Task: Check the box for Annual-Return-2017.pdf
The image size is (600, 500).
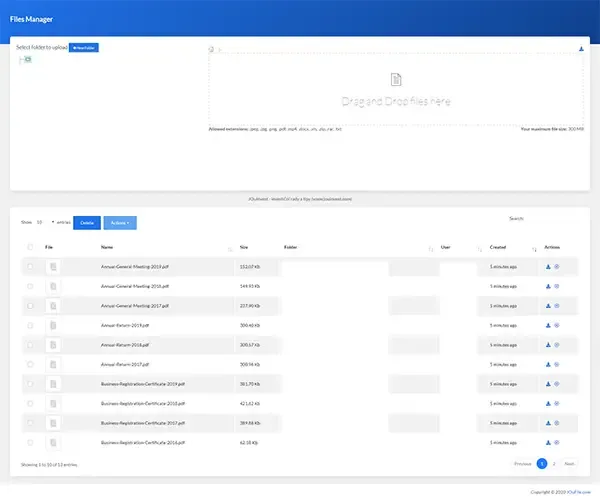Action: click(x=30, y=364)
